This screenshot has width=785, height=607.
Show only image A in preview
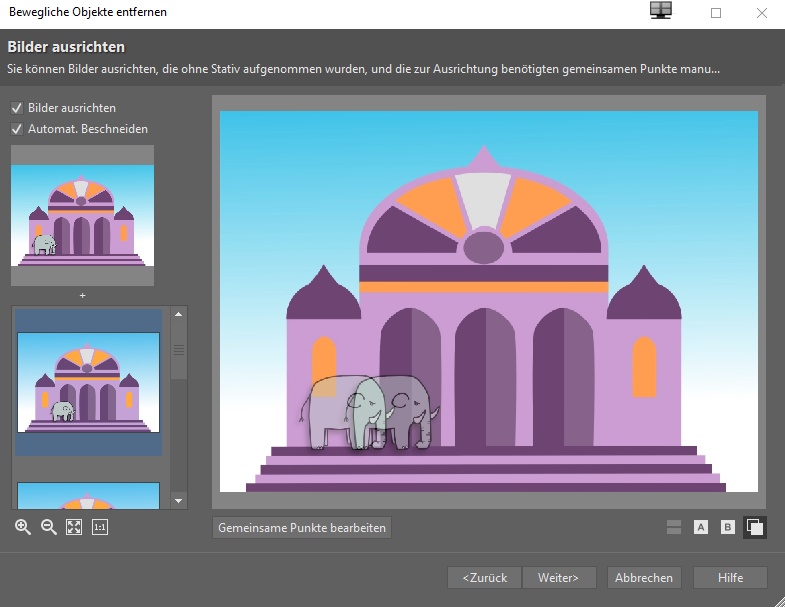tap(701, 527)
